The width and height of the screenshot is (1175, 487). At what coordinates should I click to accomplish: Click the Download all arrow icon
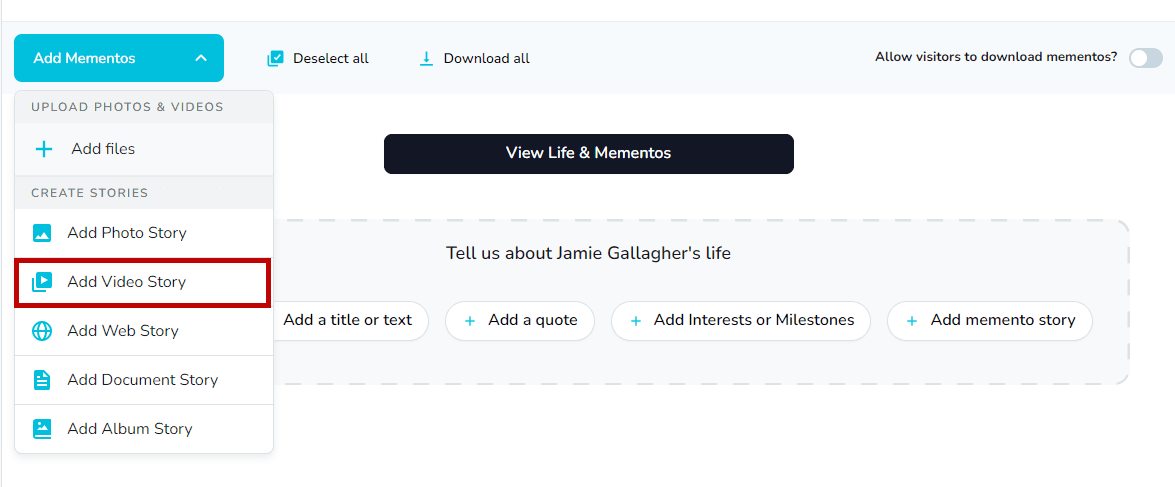pos(426,58)
